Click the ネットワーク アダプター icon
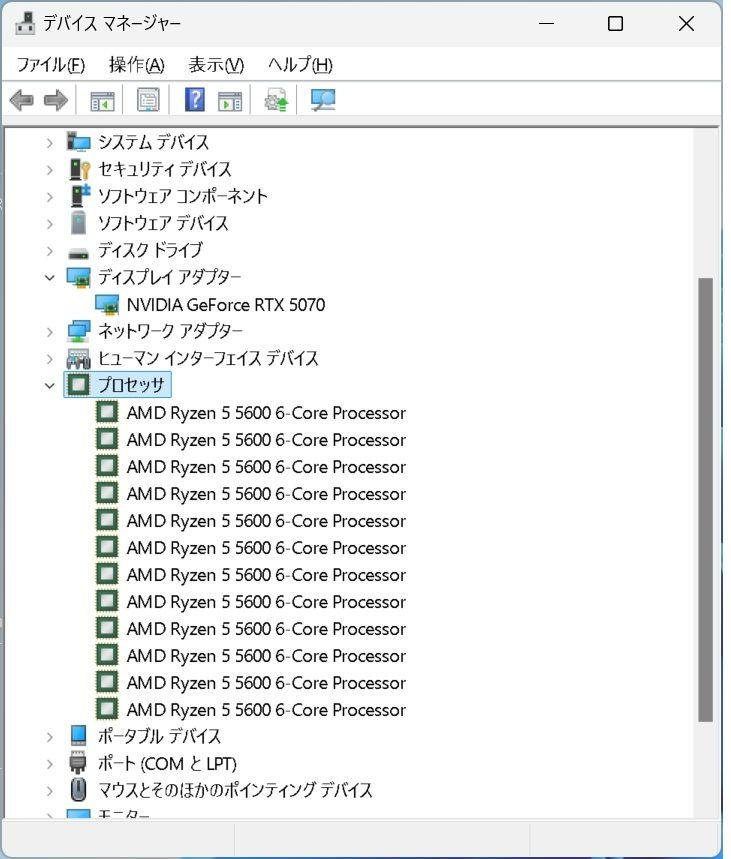 coord(78,331)
